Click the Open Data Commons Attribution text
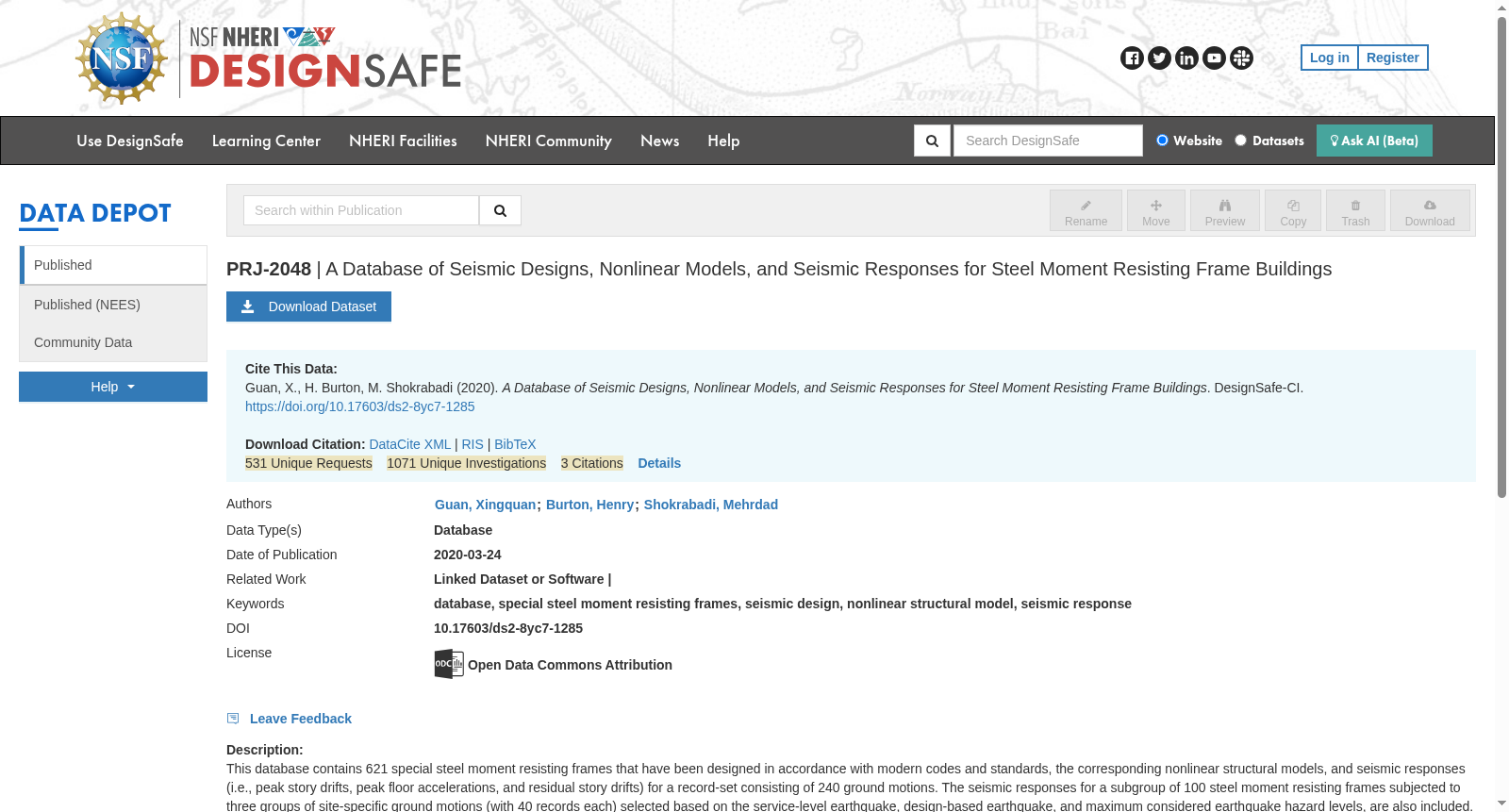Image resolution: width=1509 pixels, height=812 pixels. 570,665
